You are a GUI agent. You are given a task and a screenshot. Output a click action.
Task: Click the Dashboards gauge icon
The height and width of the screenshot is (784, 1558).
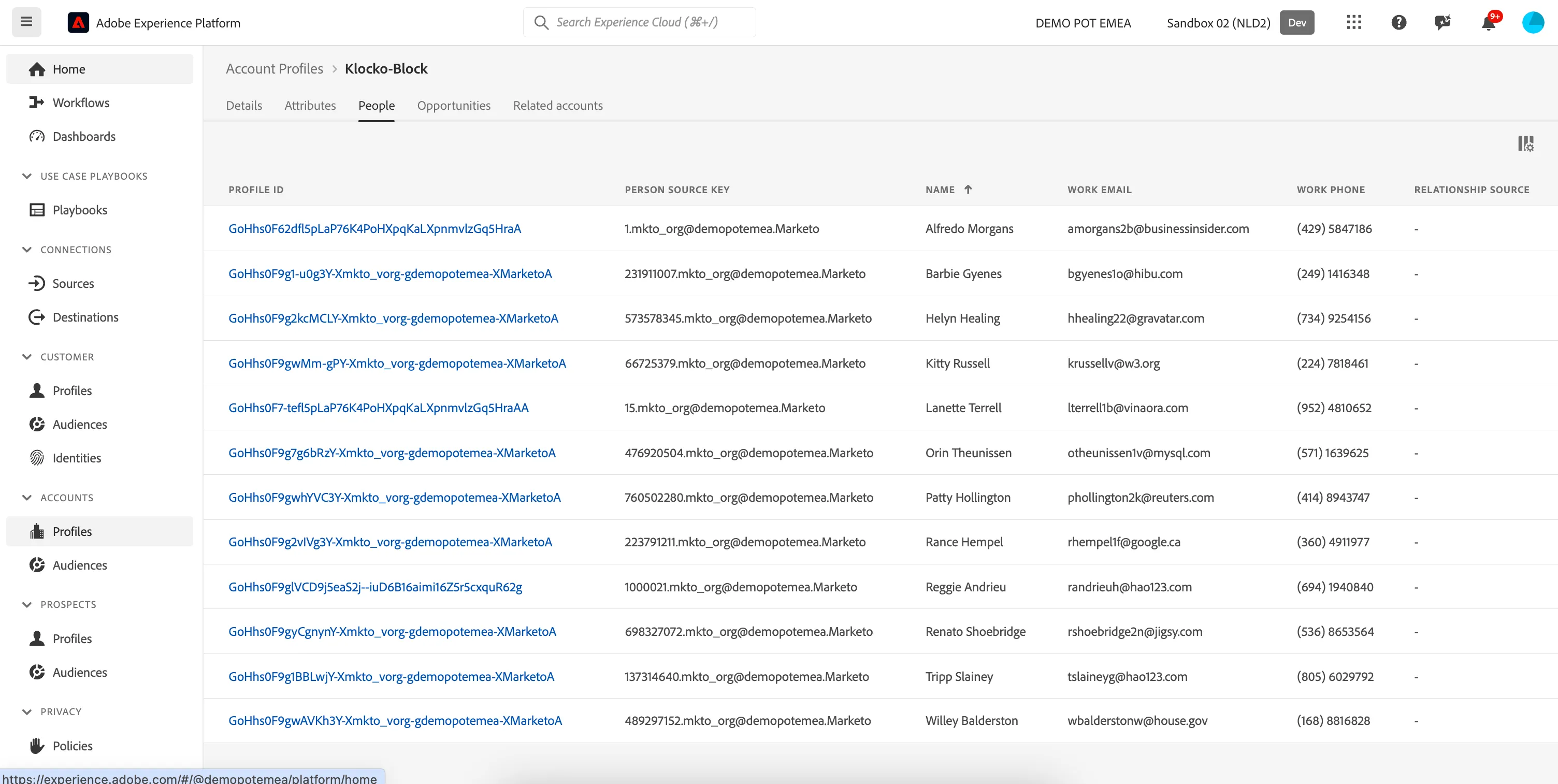click(x=37, y=137)
